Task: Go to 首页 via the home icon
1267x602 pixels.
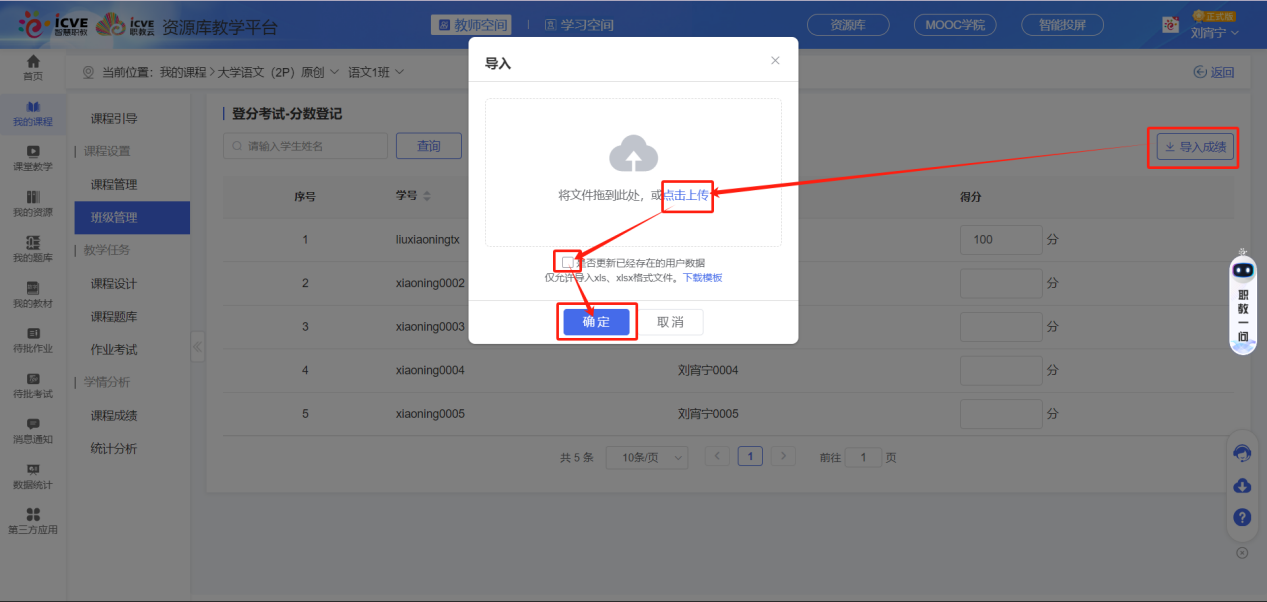Action: 32,68
